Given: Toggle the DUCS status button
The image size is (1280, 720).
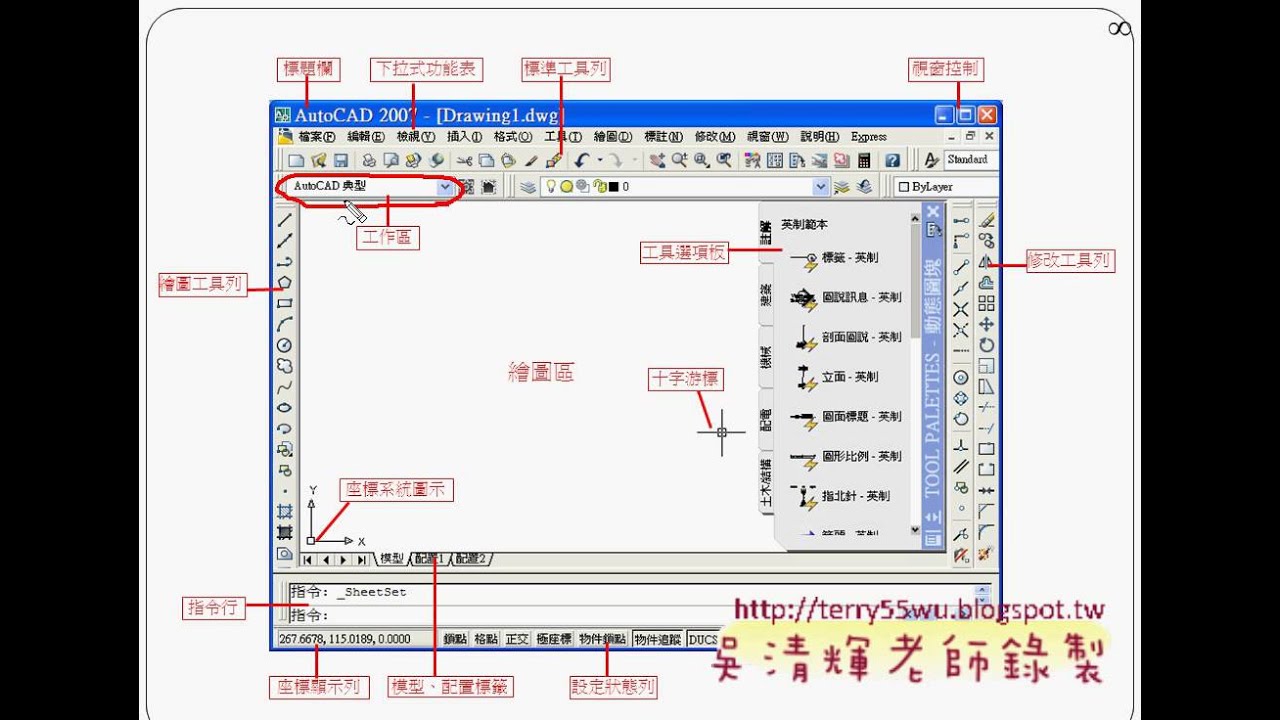Looking at the screenshot, I should coord(703,639).
